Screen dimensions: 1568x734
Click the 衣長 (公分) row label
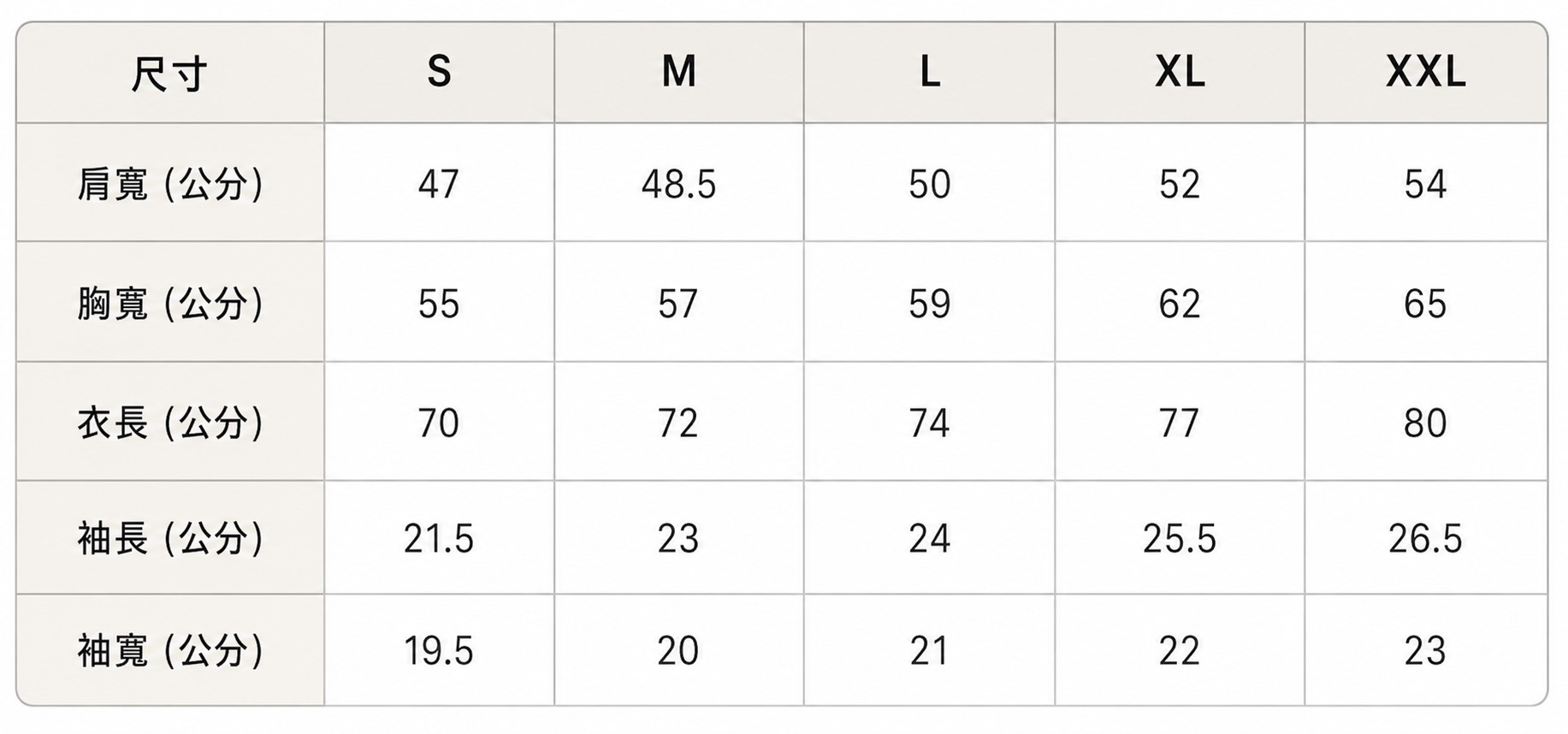[x=170, y=421]
